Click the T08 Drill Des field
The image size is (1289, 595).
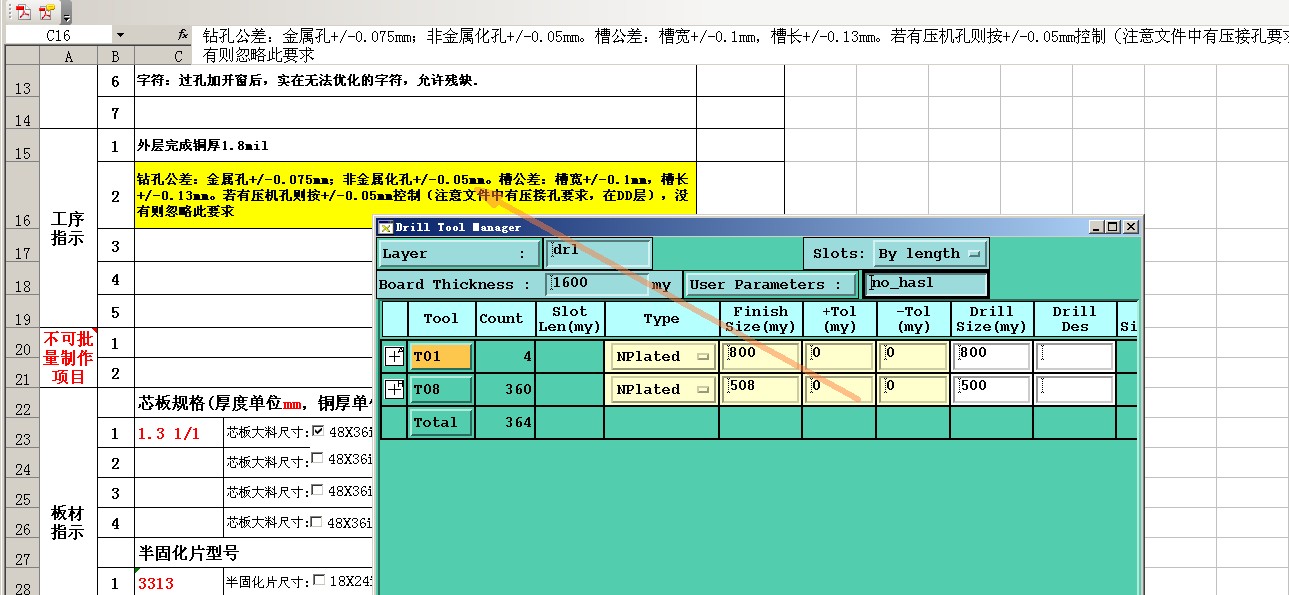point(1075,389)
